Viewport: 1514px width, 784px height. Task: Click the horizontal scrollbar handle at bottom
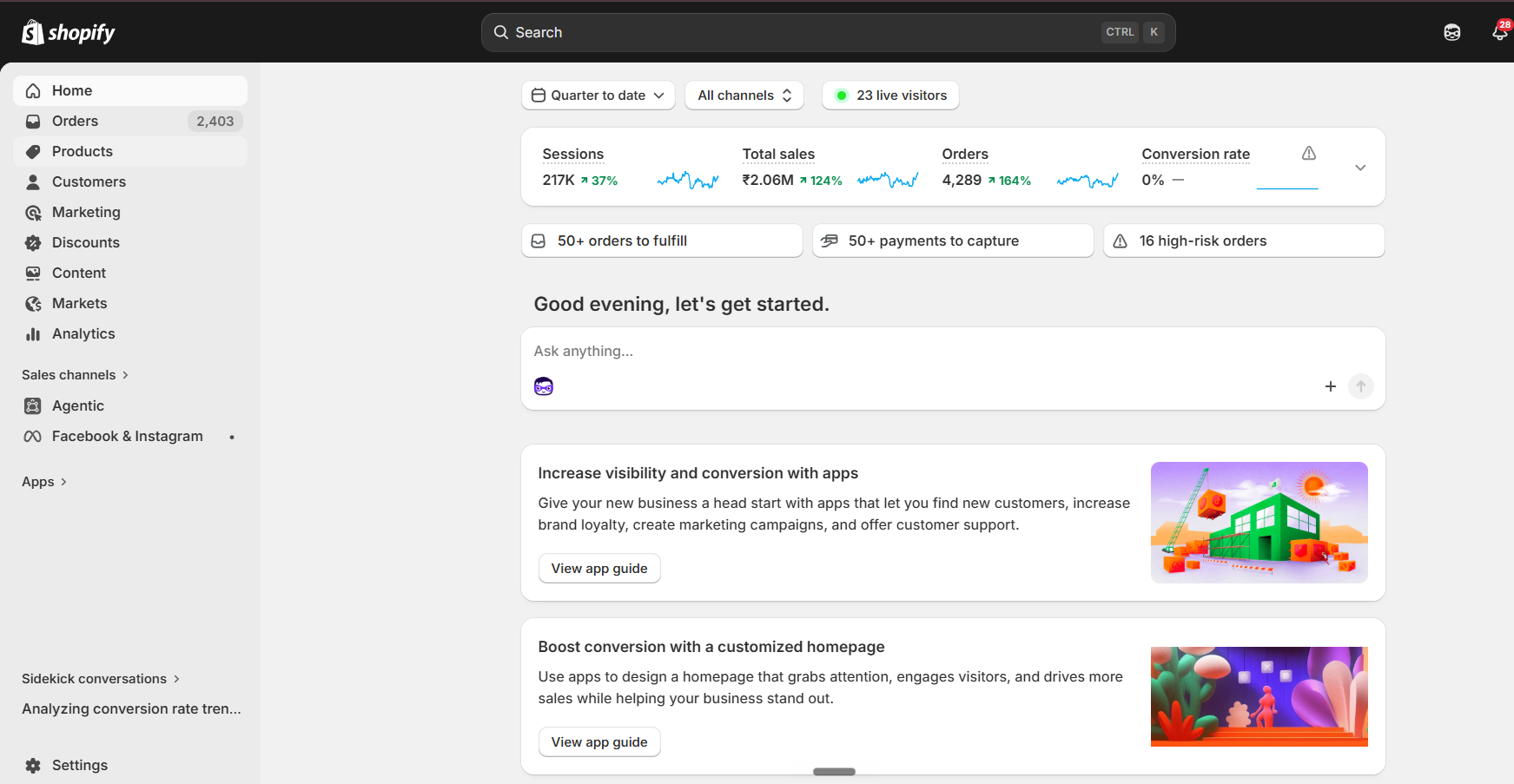pyautogui.click(x=834, y=771)
